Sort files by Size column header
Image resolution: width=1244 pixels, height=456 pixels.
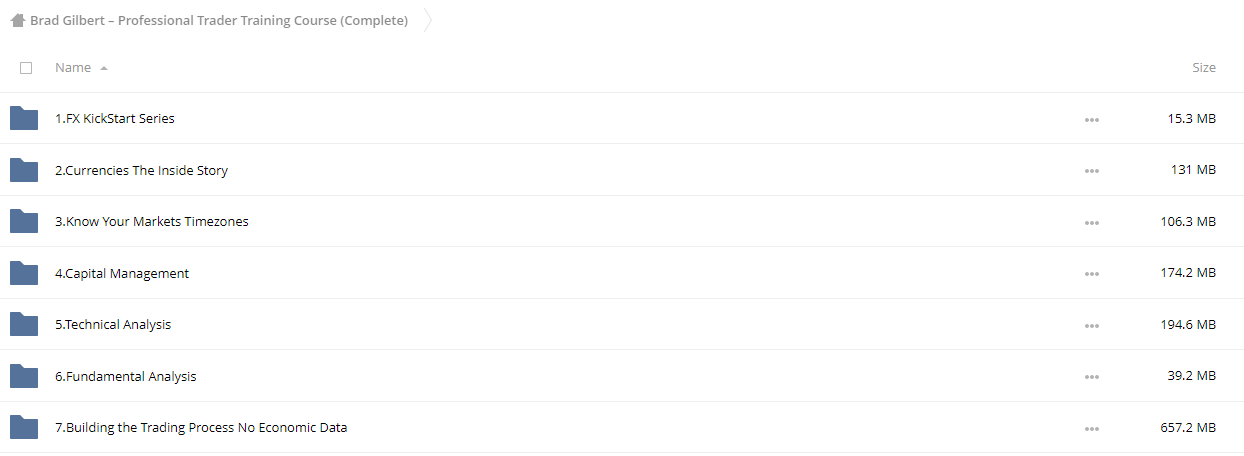(x=1203, y=67)
